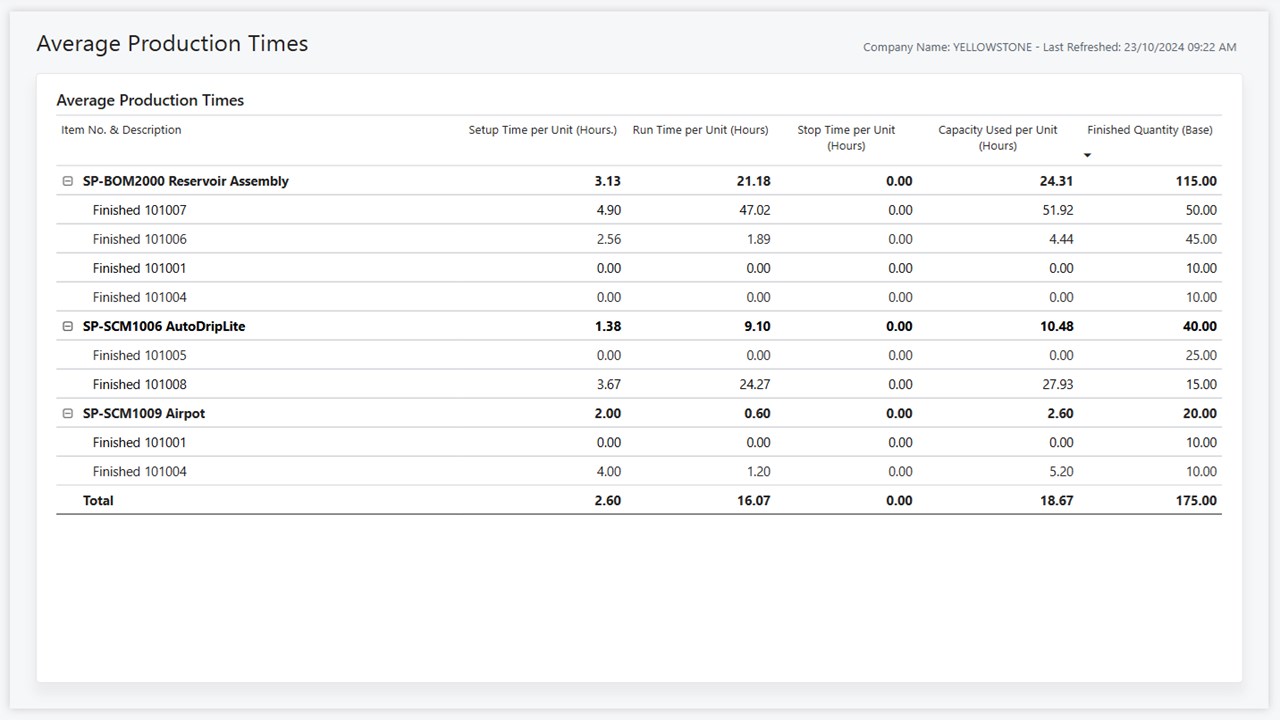The width and height of the screenshot is (1280, 720).
Task: Select the Finished 101008 row
Action: 639,384
